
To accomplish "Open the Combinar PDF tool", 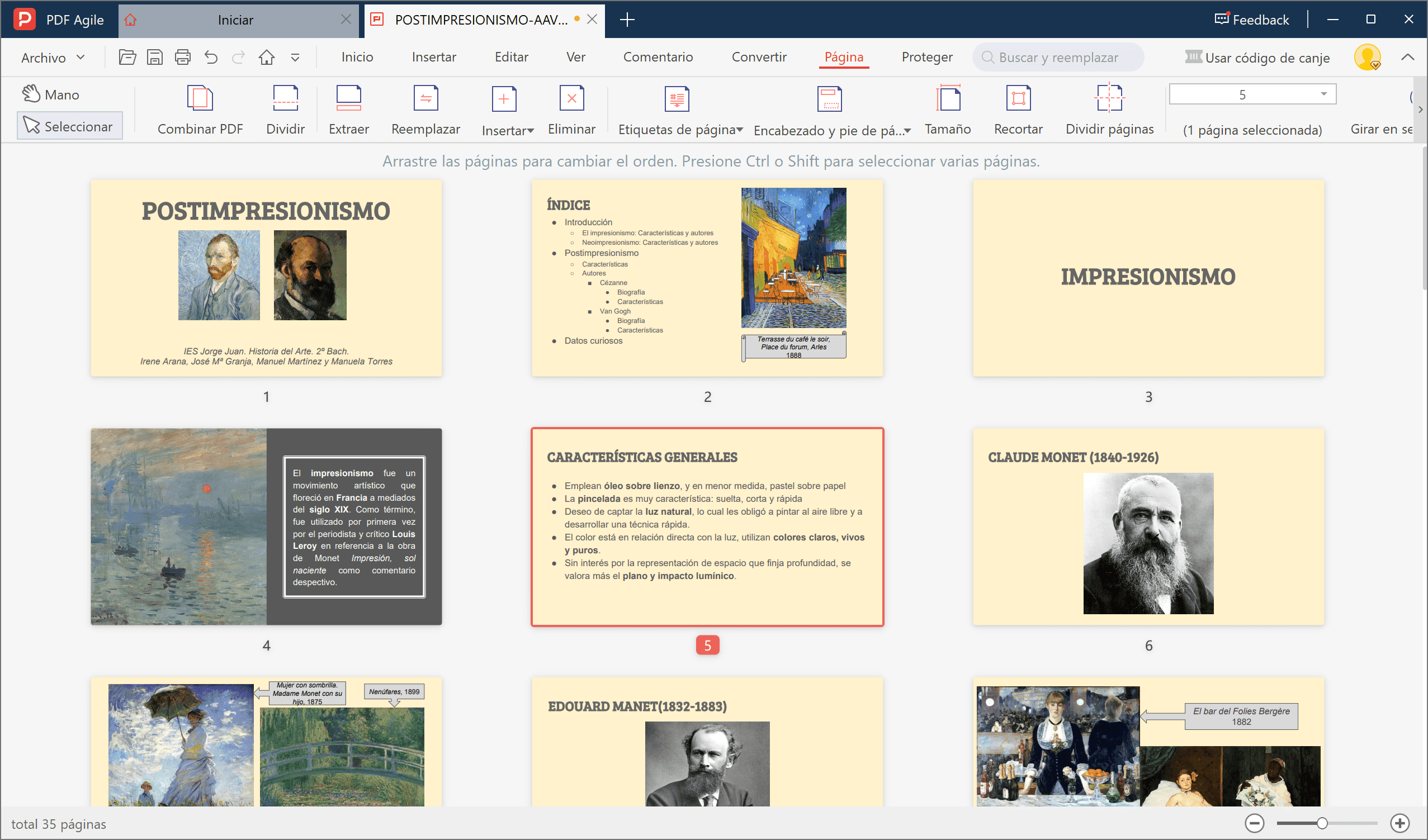I will 200,111.
